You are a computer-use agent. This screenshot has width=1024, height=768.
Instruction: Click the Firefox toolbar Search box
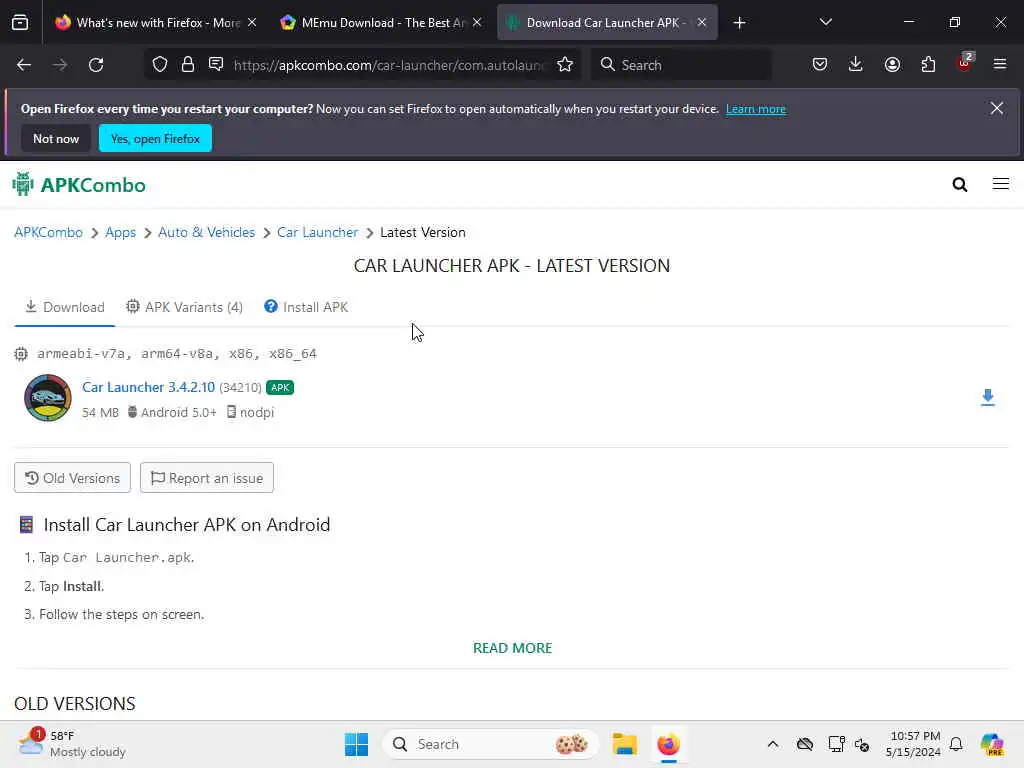point(681,65)
